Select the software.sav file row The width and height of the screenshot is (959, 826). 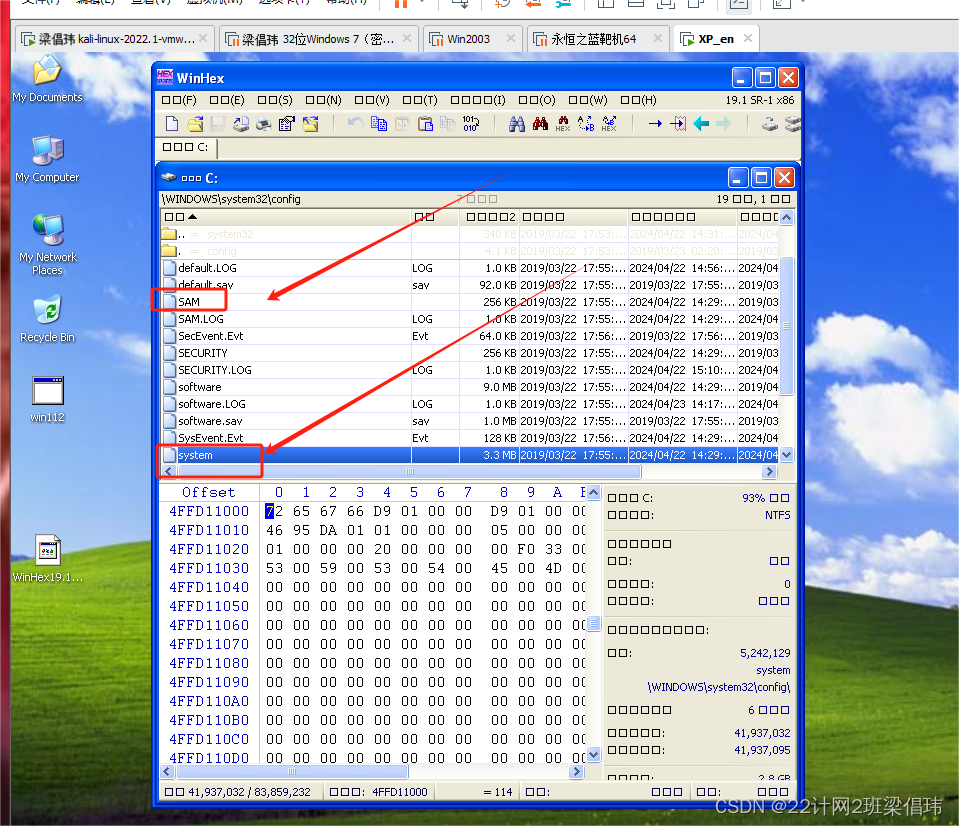pos(470,421)
